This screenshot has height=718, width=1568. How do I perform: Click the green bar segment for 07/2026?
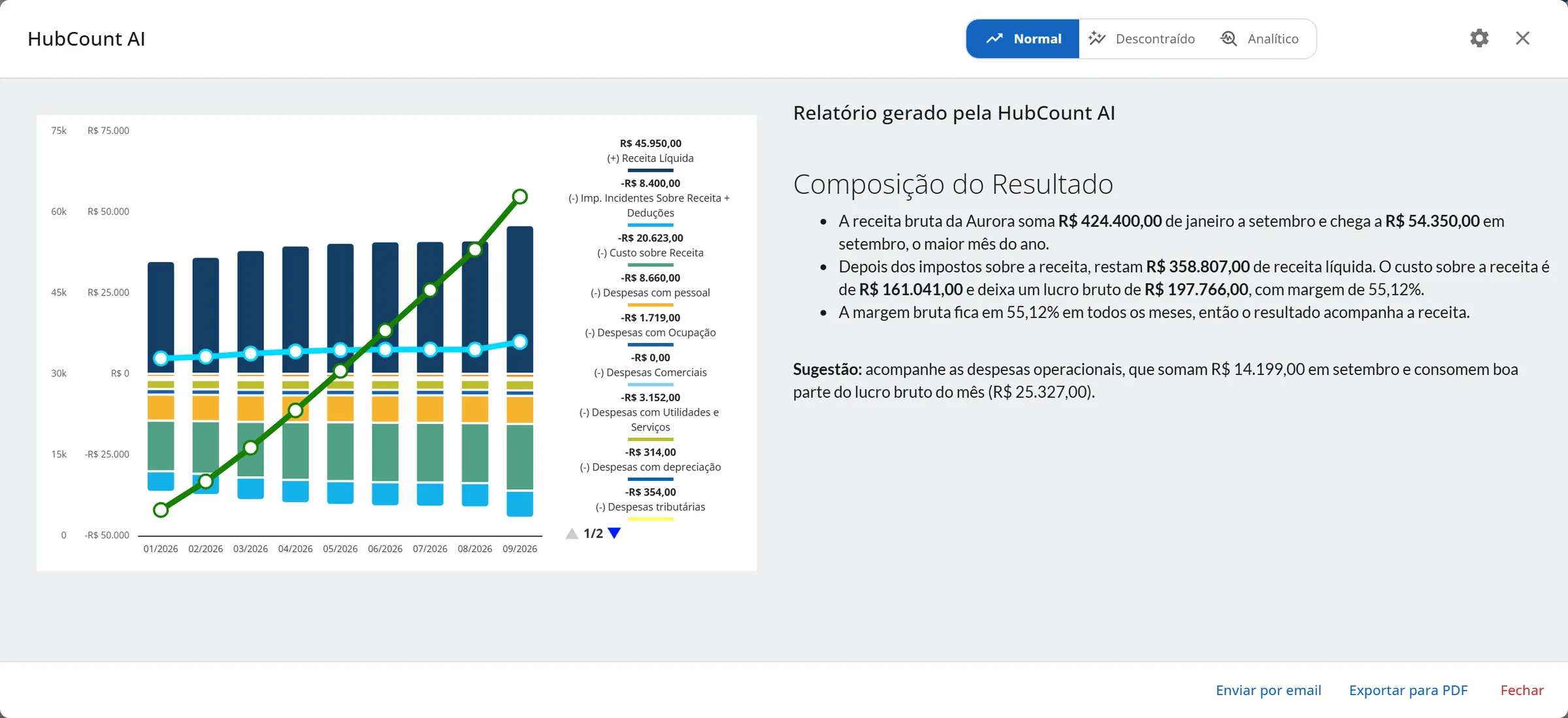(x=430, y=453)
